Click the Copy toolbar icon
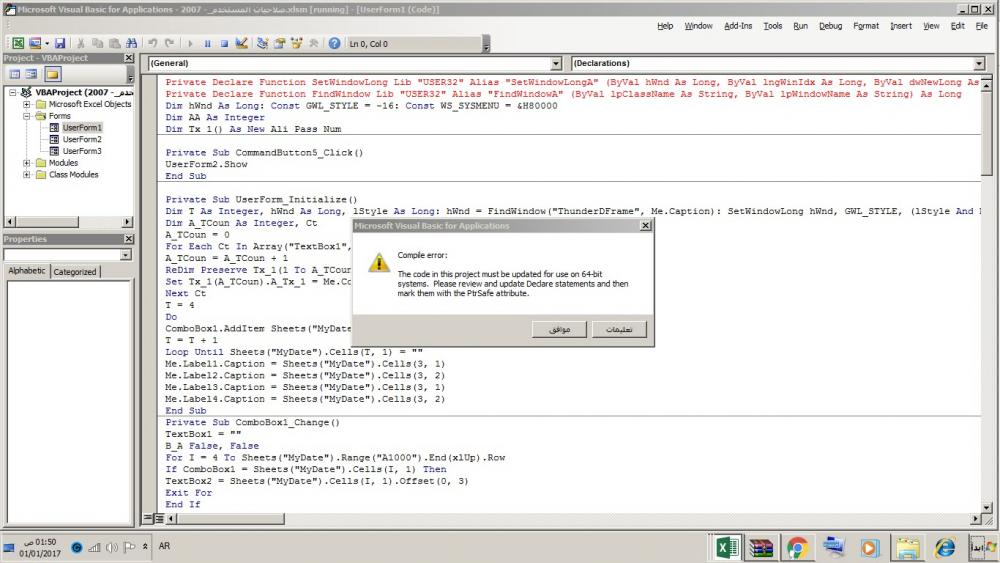 point(98,43)
